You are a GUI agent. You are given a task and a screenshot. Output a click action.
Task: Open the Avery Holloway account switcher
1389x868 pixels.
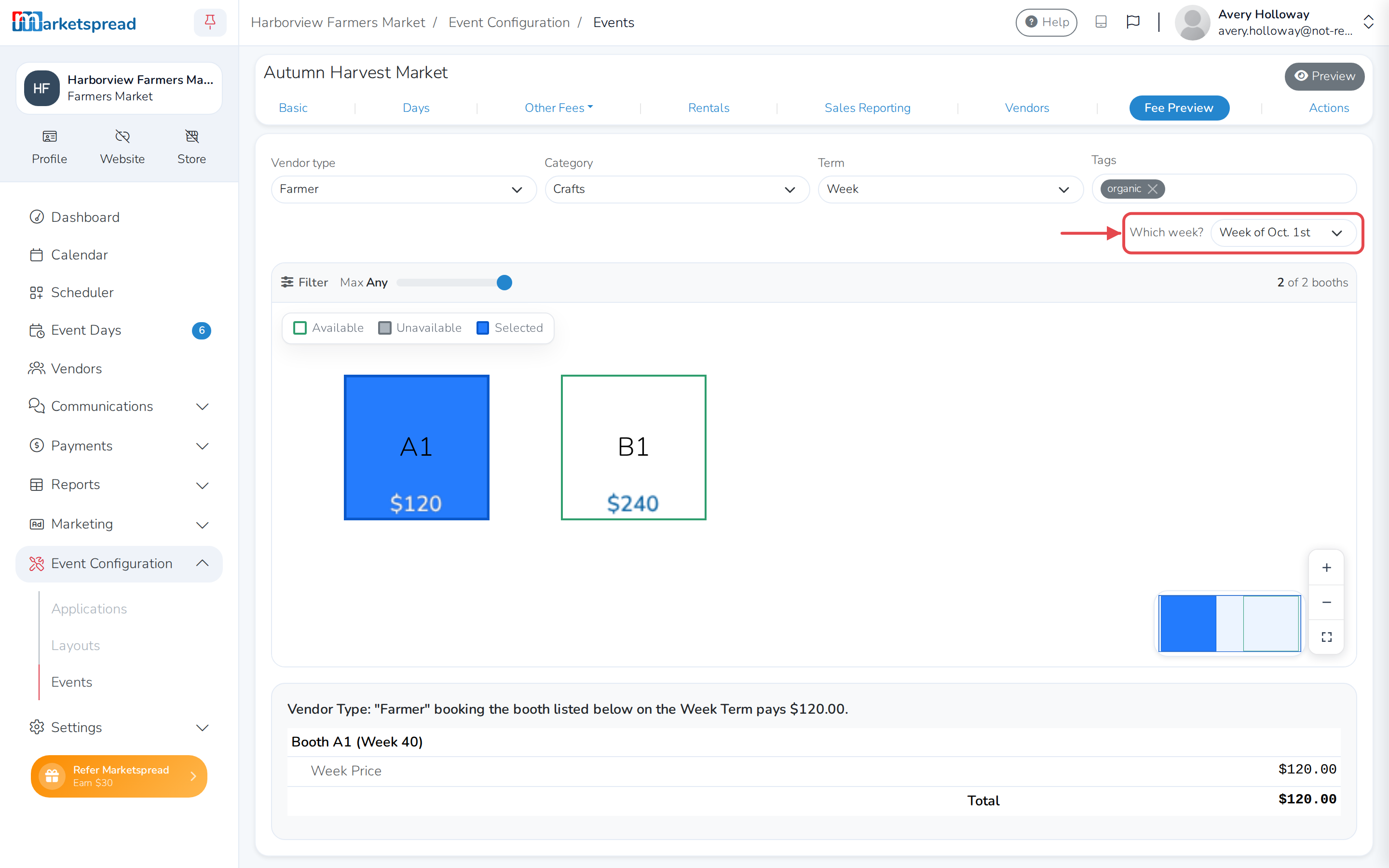click(1368, 22)
